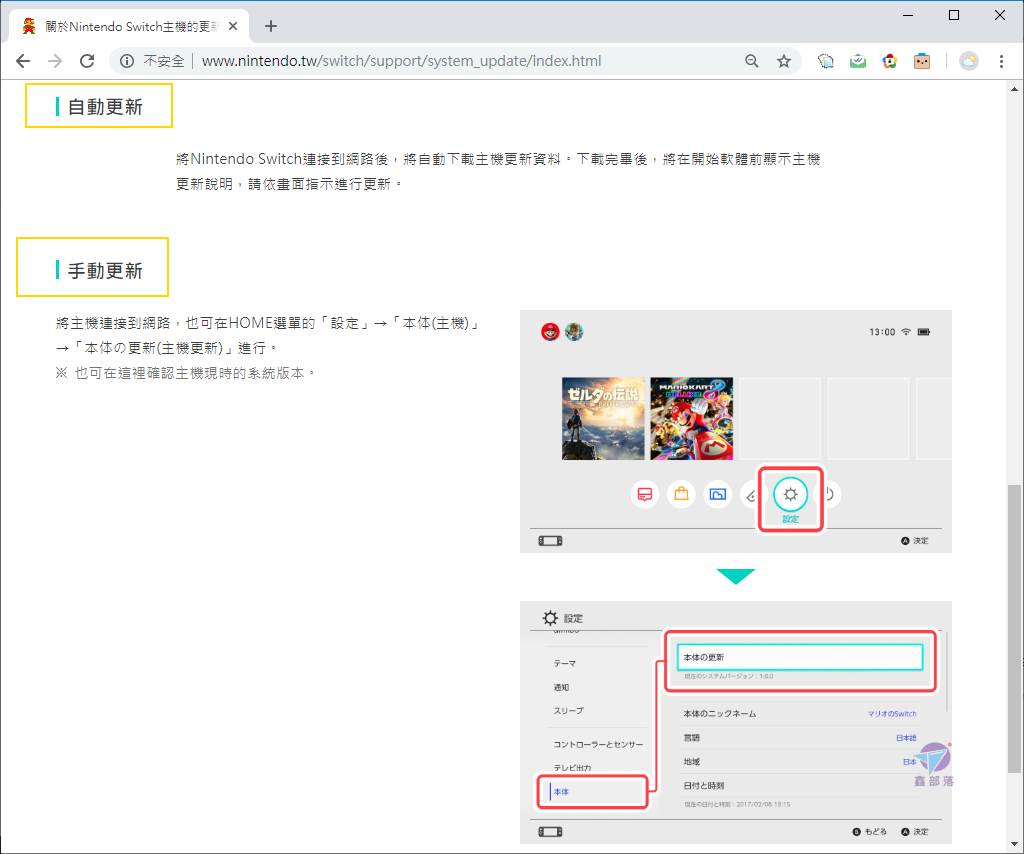This screenshot has height=854, width=1024.
Task: Click the 13:00 clock in Switch screenshot
Action: coord(882,332)
